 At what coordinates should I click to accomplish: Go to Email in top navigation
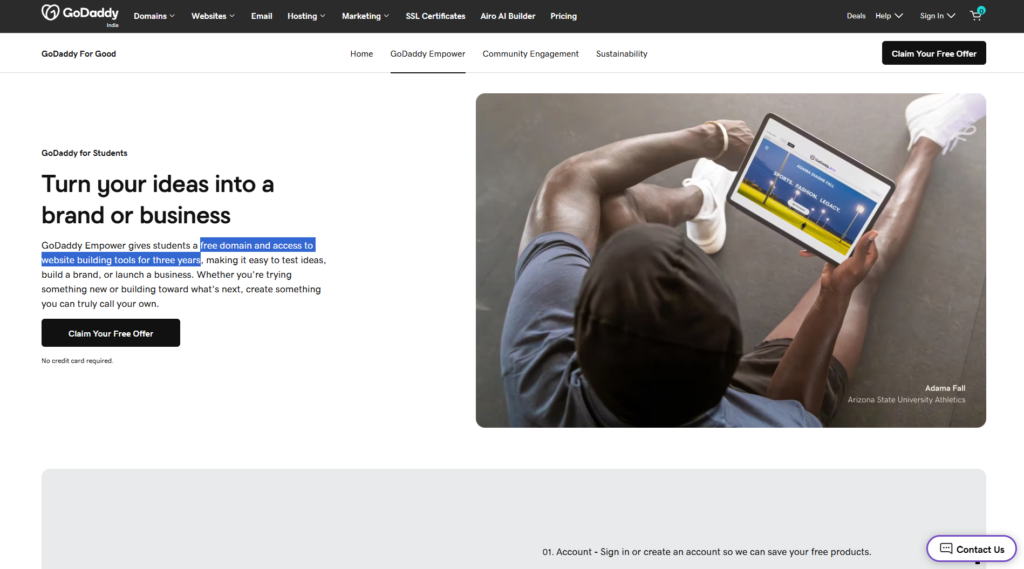tap(261, 16)
